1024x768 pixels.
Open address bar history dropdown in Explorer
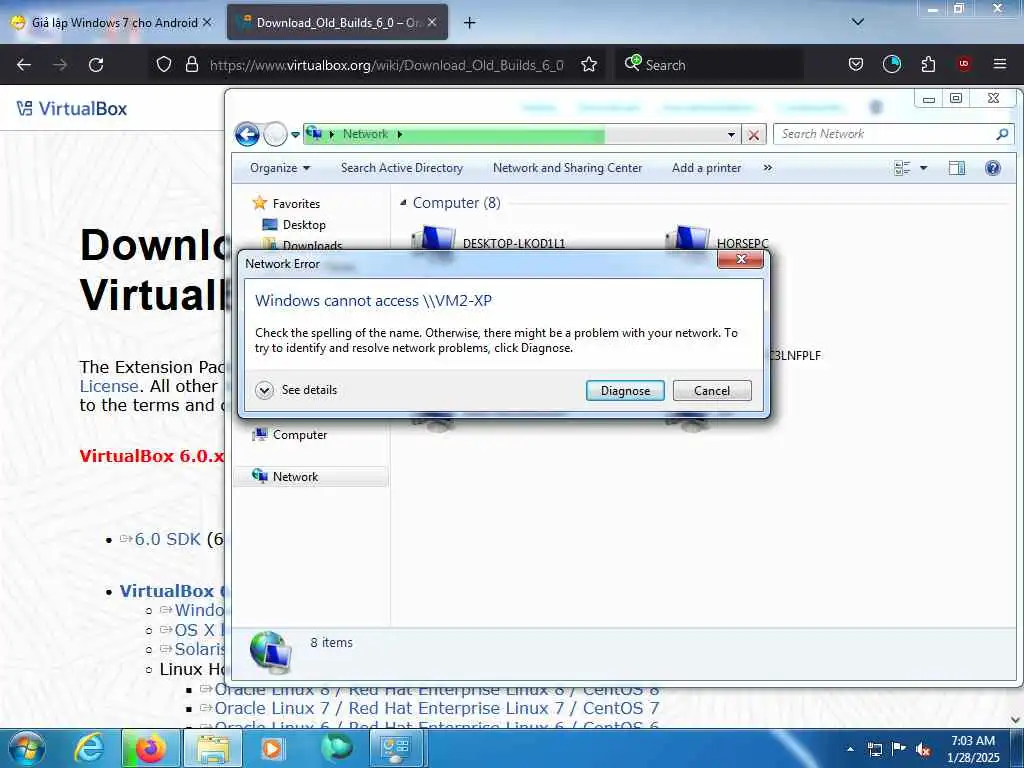(731, 135)
